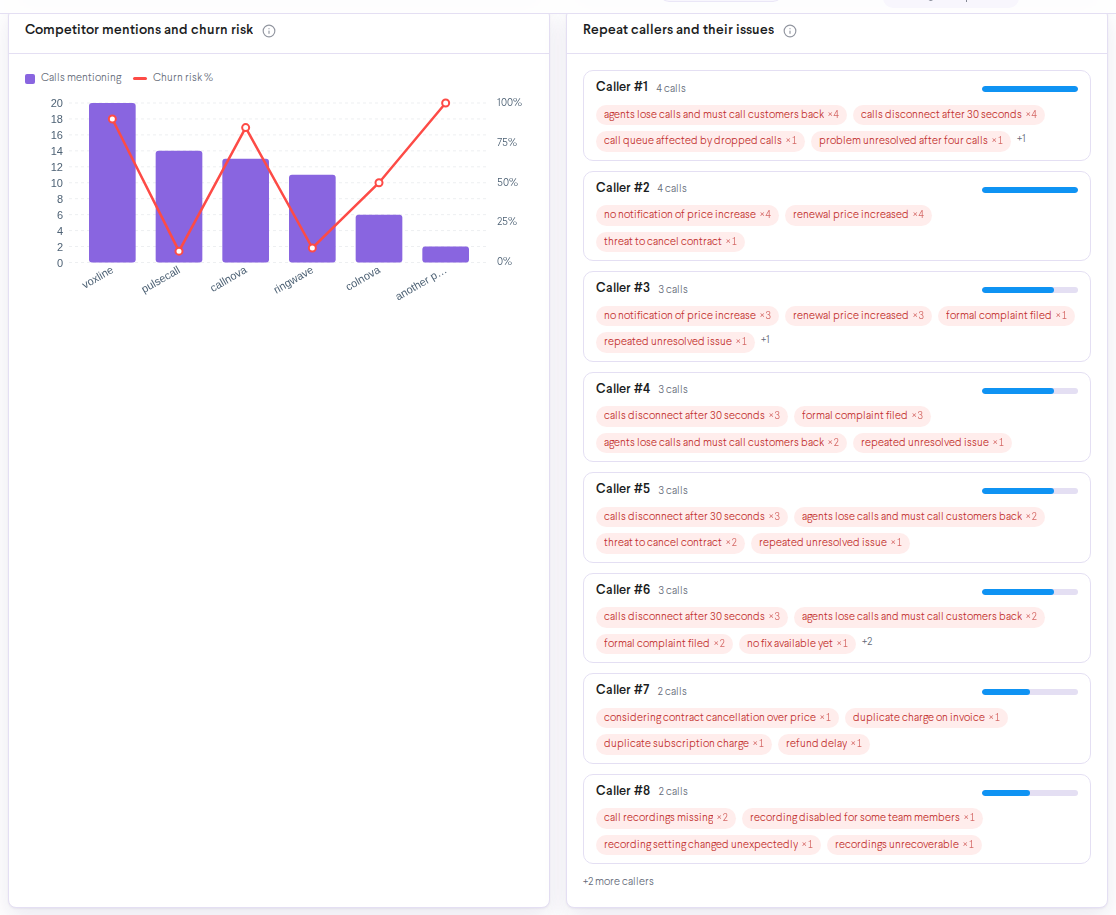Click Caller #3 'repeated unresolved issue ×1' tag
Viewport: 1116px width, 915px height.
(675, 342)
